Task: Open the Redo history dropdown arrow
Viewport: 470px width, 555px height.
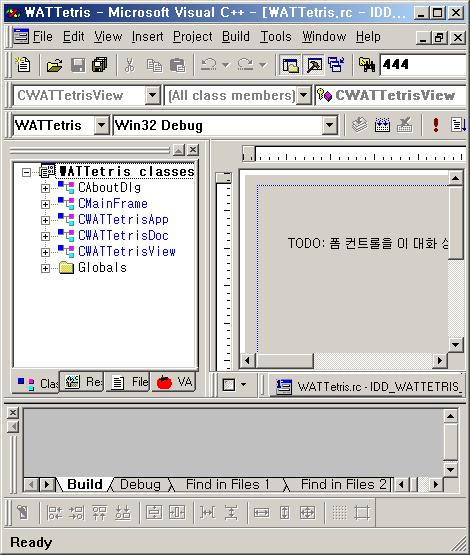Action: pos(262,65)
